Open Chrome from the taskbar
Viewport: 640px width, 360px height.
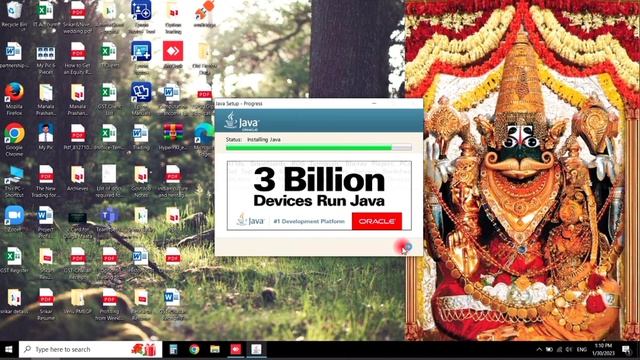[x=194, y=349]
